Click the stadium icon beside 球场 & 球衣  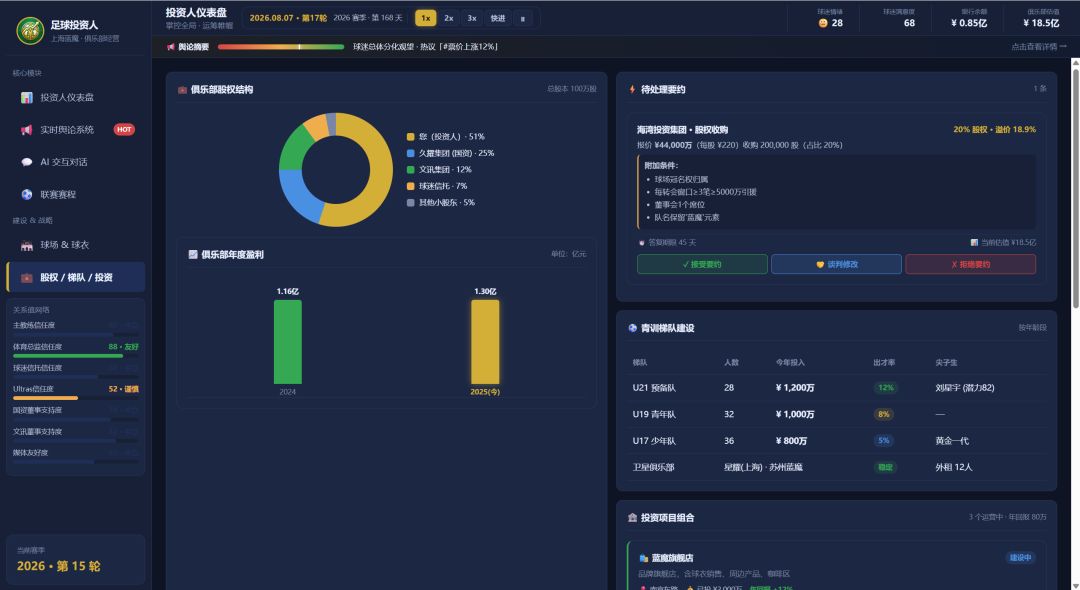(27, 245)
